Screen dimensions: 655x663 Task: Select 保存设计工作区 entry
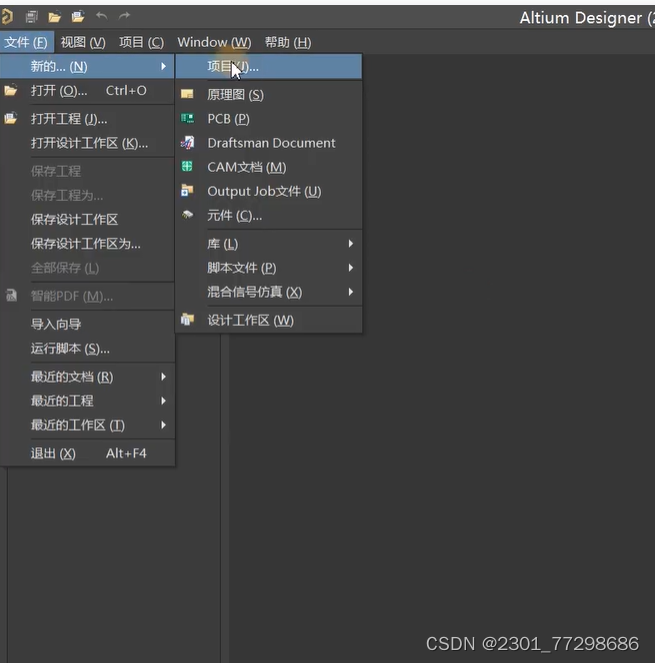87,219
